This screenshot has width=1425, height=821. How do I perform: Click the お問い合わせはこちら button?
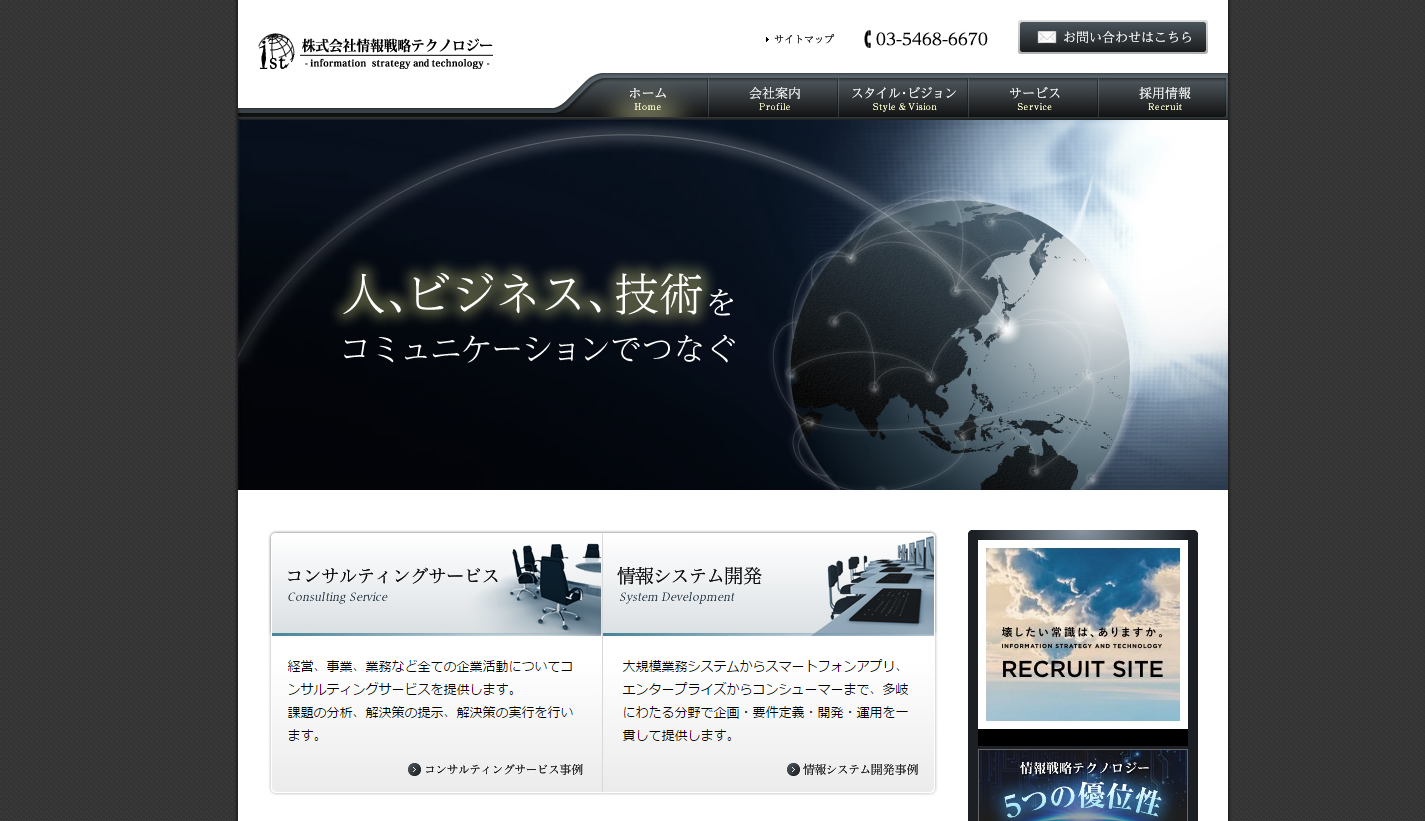1113,37
